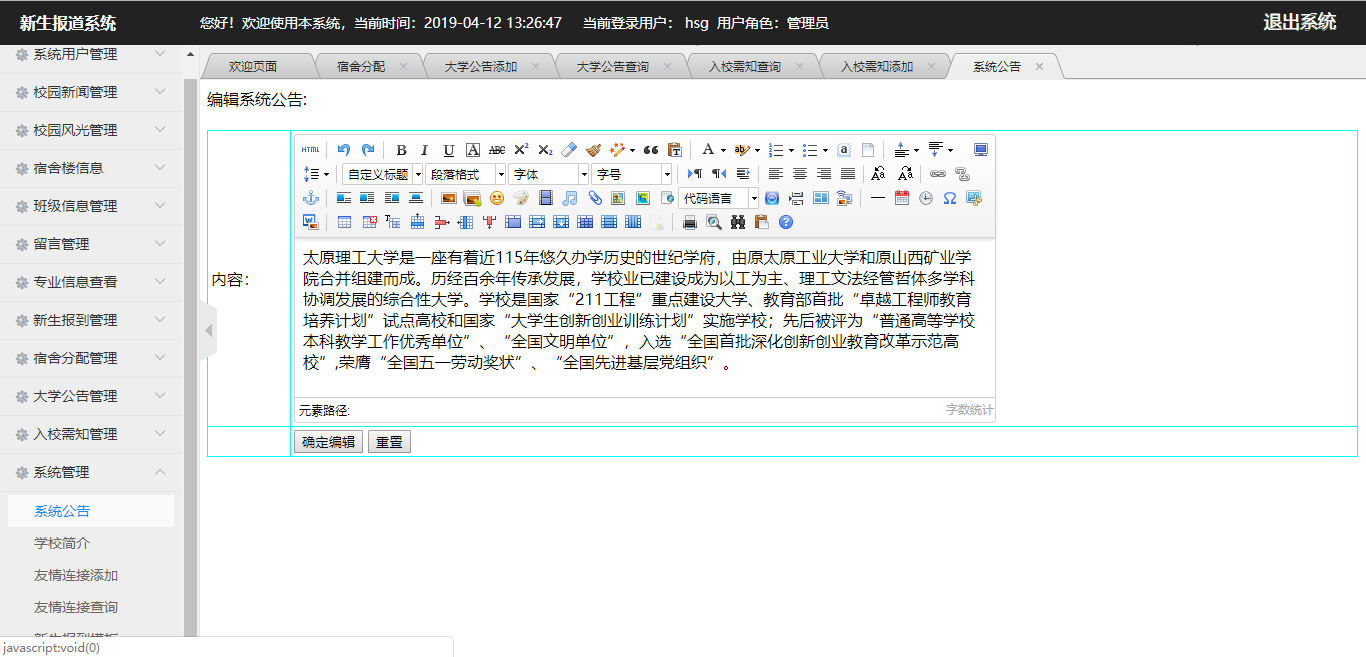Open the 代码语言 dropdown
This screenshot has height=657, width=1366.
pos(719,198)
